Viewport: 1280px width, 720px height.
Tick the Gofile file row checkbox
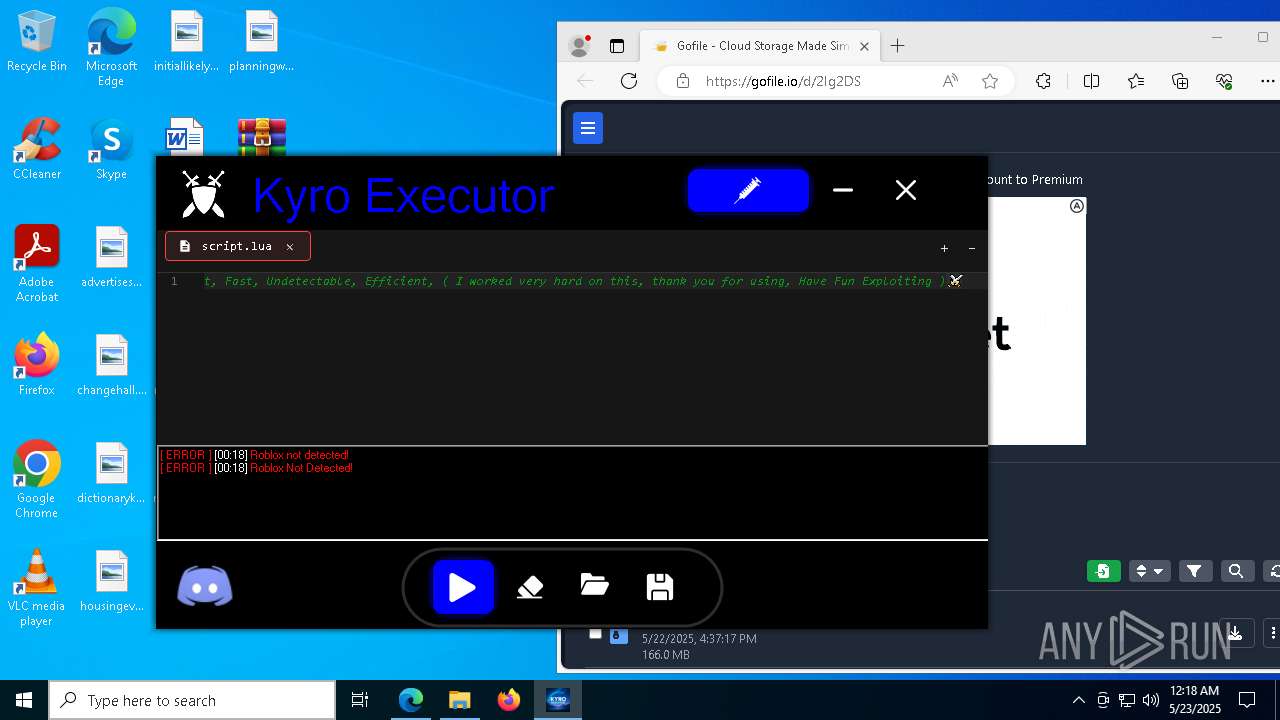point(595,633)
